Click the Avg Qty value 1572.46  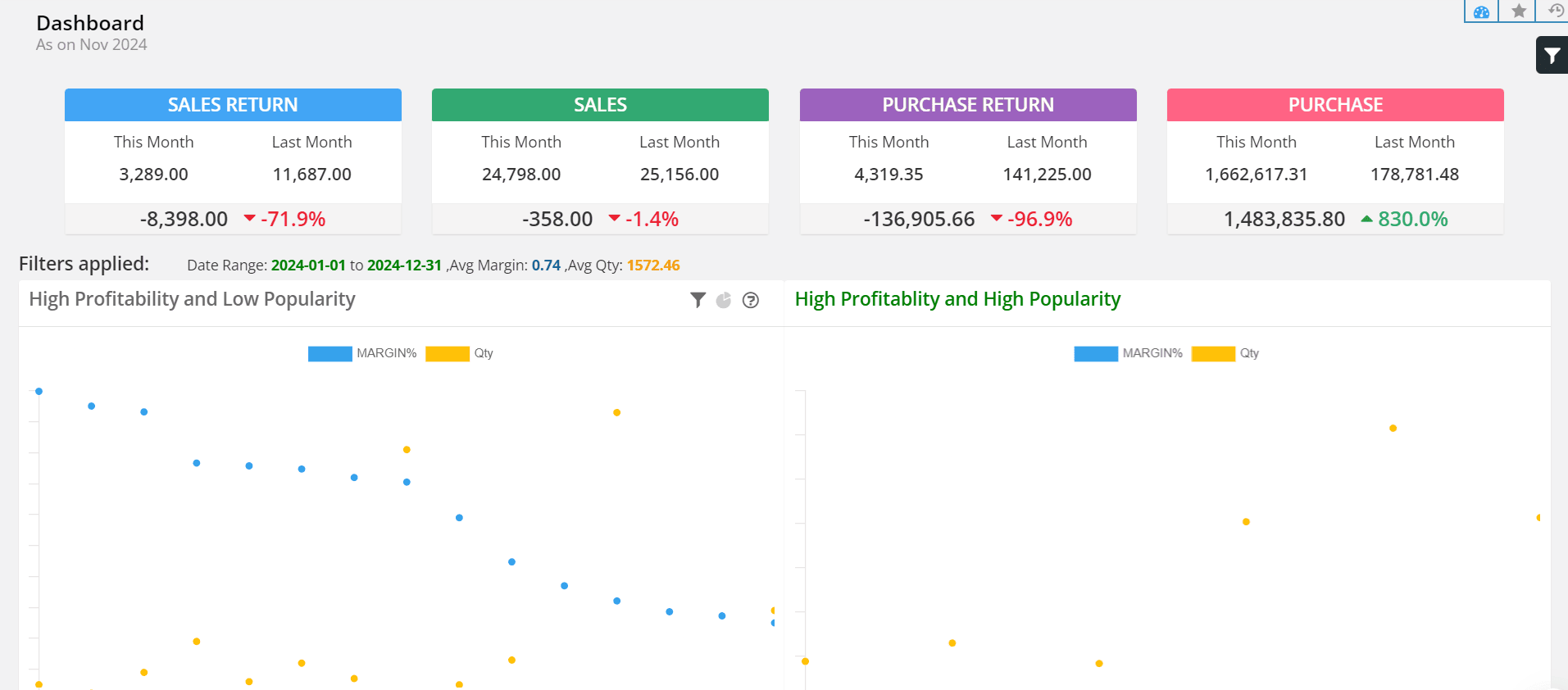[653, 266]
